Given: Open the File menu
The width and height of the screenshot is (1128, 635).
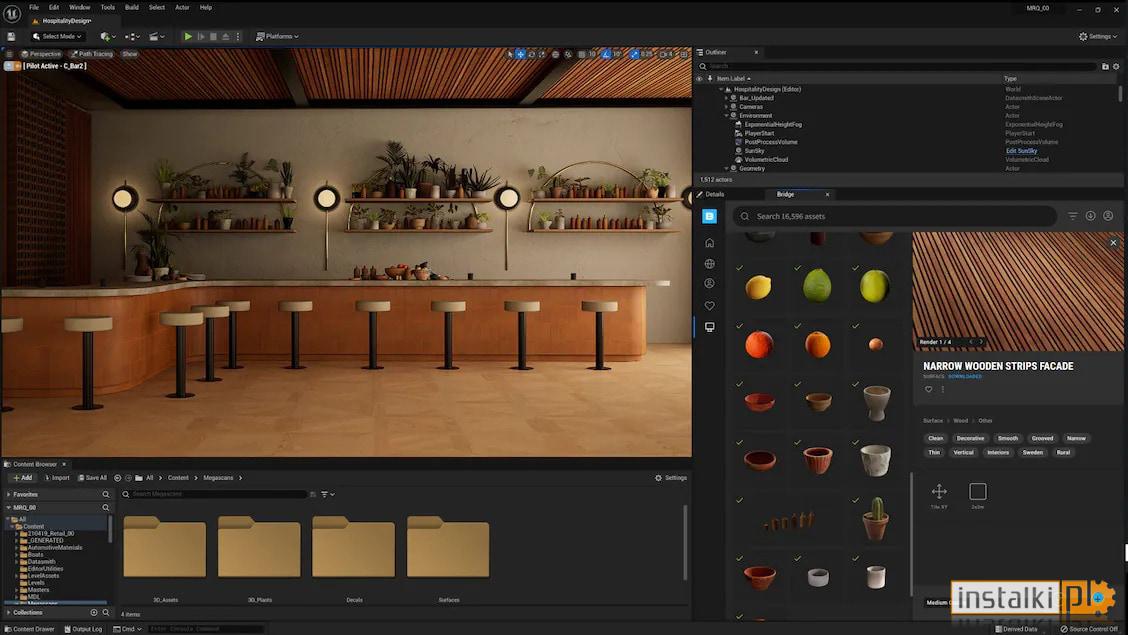Looking at the screenshot, I should click(34, 7).
